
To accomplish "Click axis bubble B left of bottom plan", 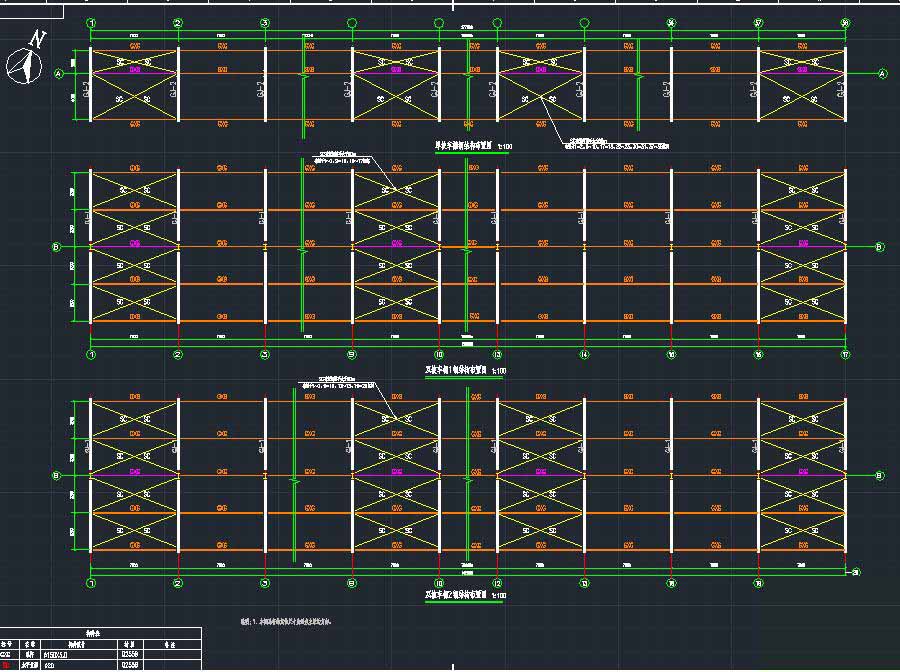I will 56,476.
